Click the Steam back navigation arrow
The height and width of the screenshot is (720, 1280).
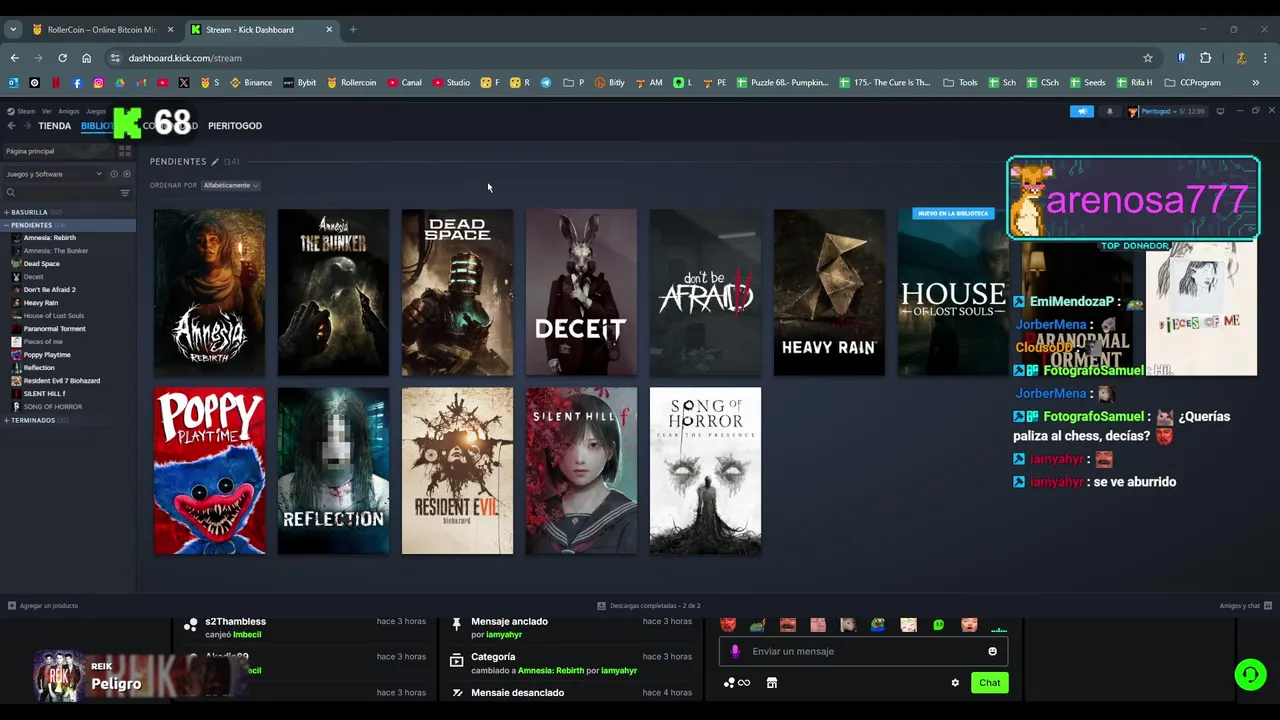pyautogui.click(x=11, y=126)
